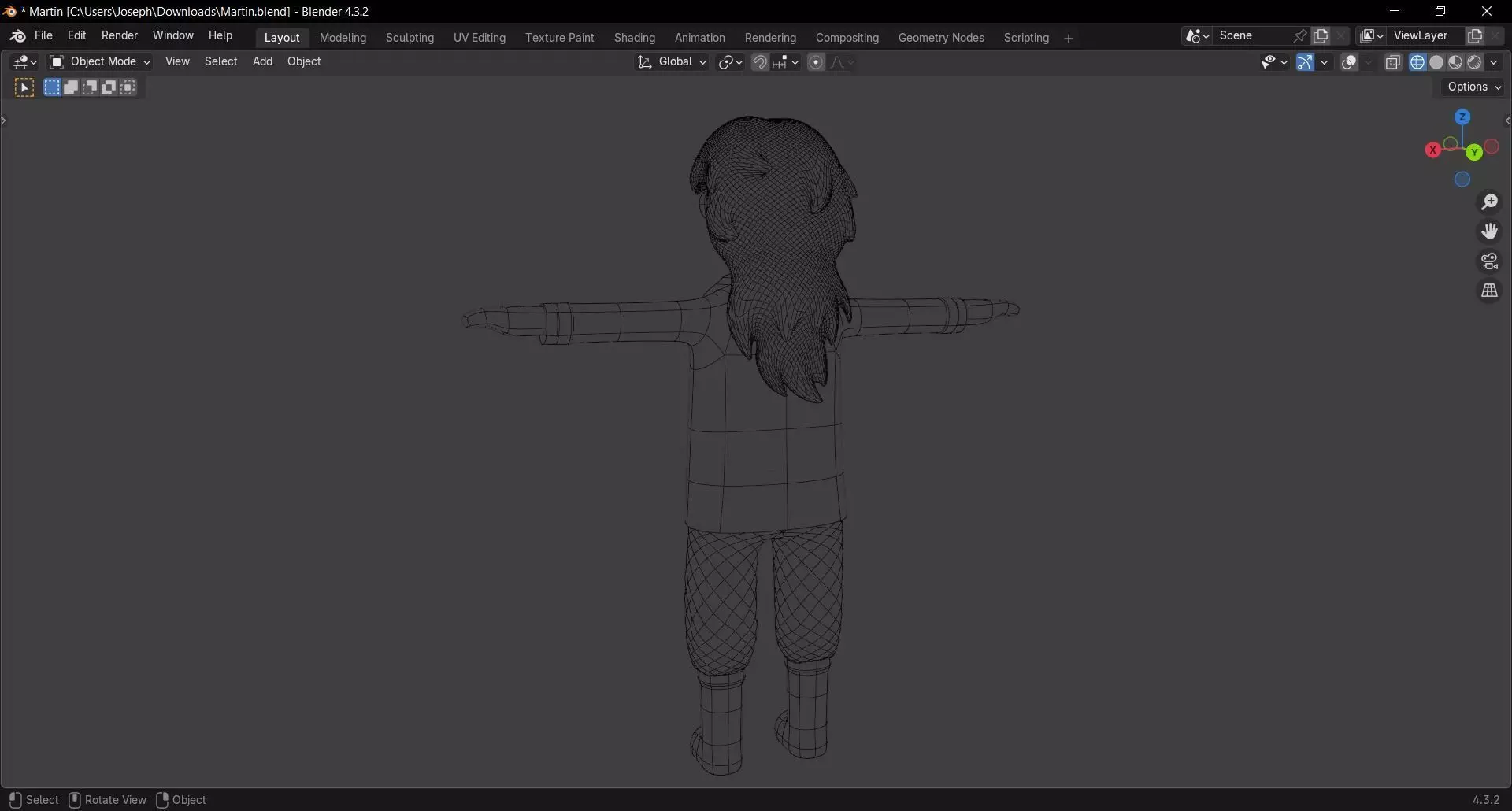Image resolution: width=1512 pixels, height=811 pixels.
Task: Open the gizmo options dropdown arrow
Action: coord(1325,62)
